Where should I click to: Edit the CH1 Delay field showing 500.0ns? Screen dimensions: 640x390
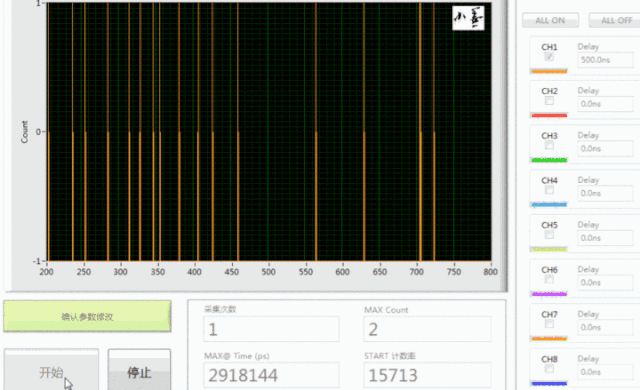605,60
